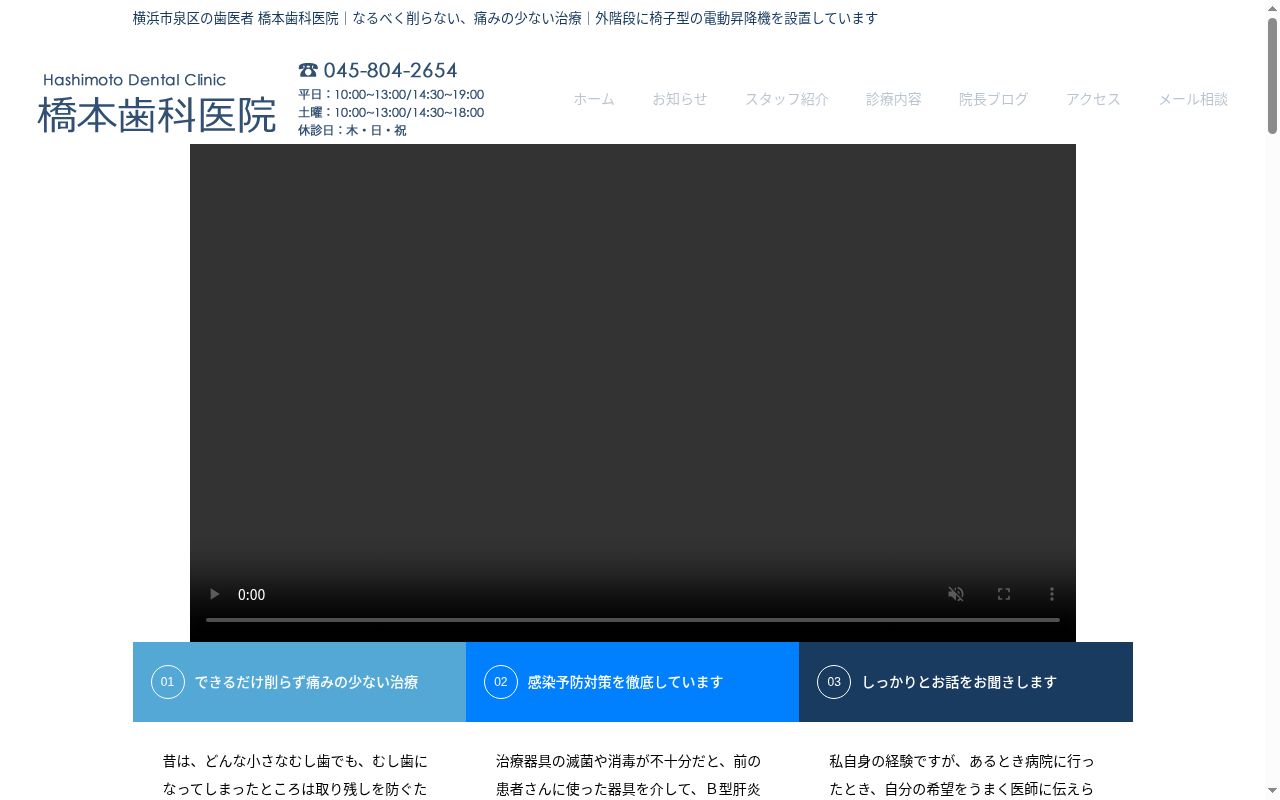Open メール相談 in the navigation
Image resolution: width=1280 pixels, height=800 pixels.
[x=1193, y=99]
